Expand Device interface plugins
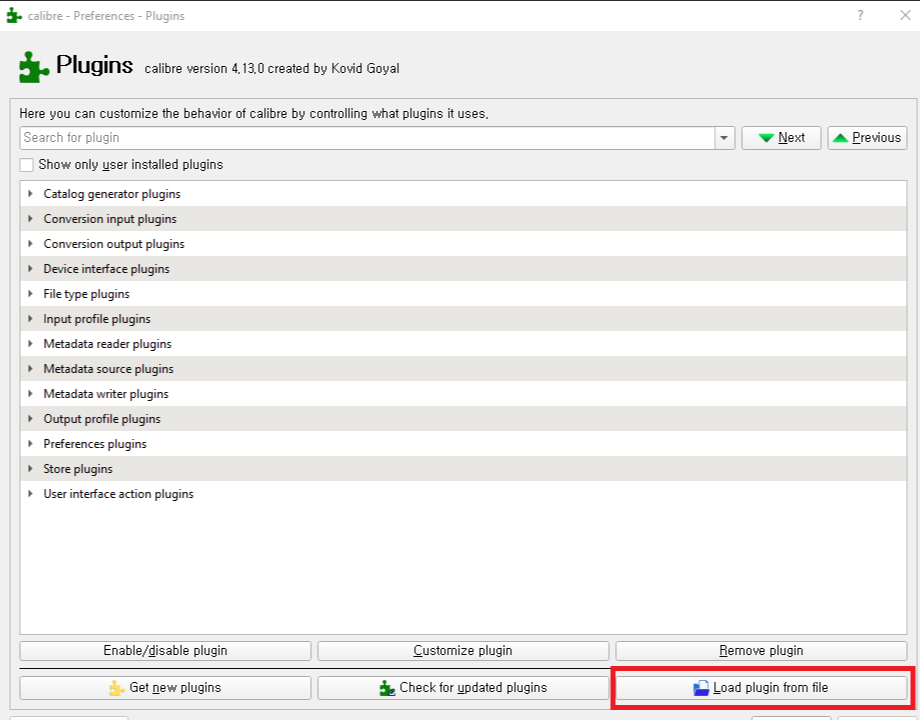The image size is (920, 720). click(30, 269)
